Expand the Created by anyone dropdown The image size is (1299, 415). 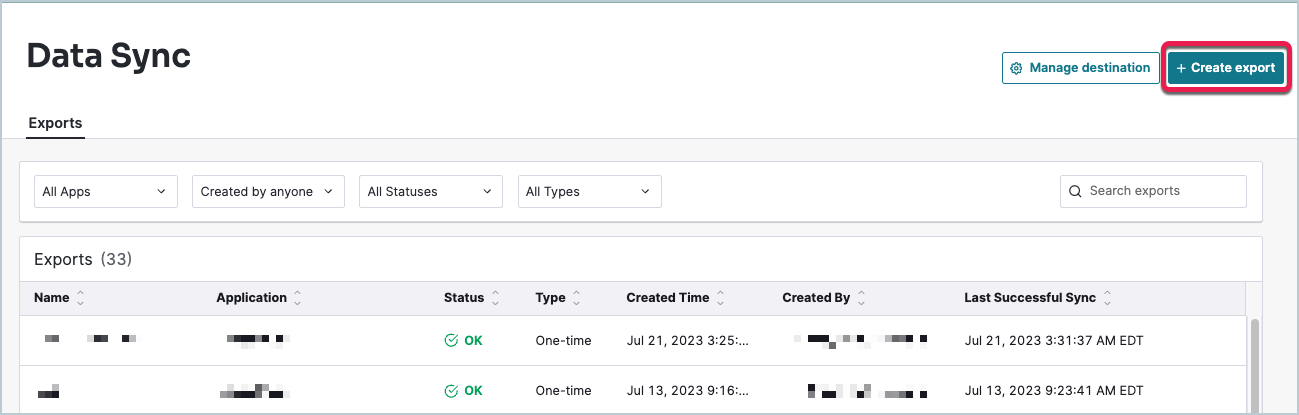pos(267,191)
